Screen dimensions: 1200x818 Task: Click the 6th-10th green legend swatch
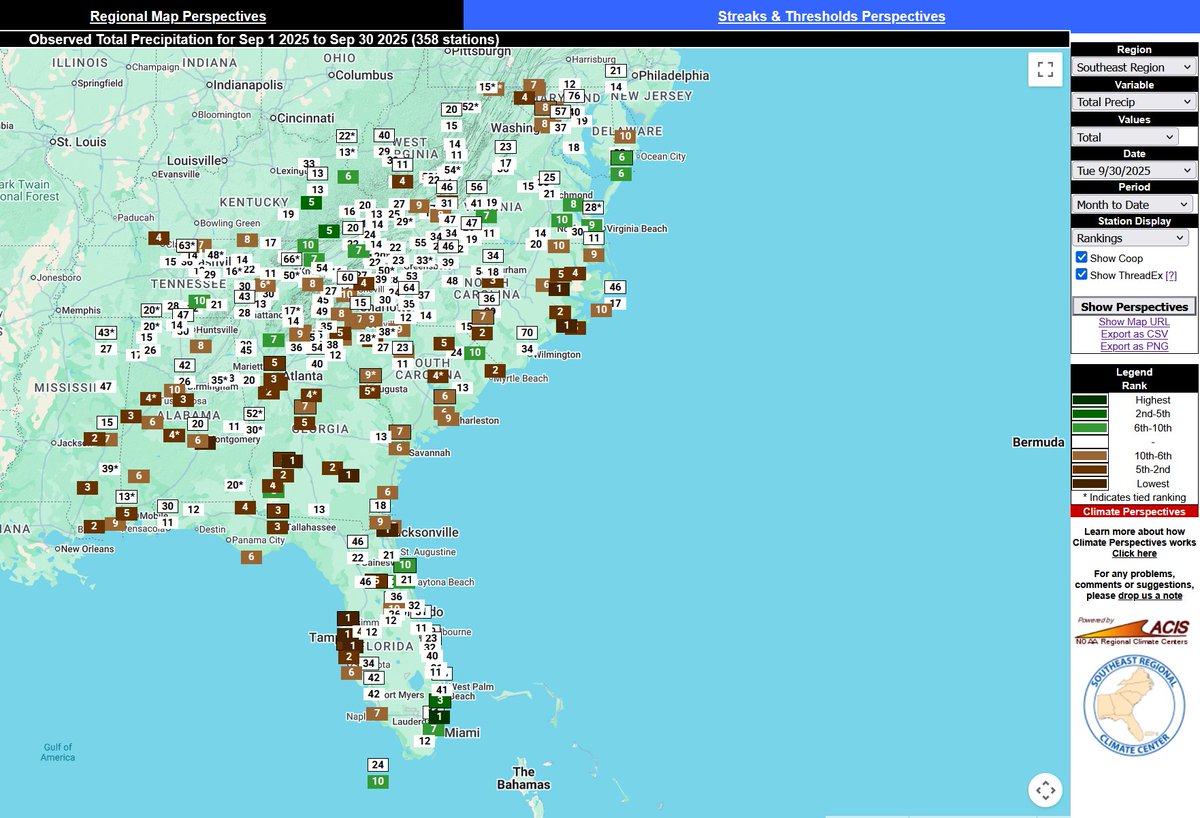[1088, 428]
